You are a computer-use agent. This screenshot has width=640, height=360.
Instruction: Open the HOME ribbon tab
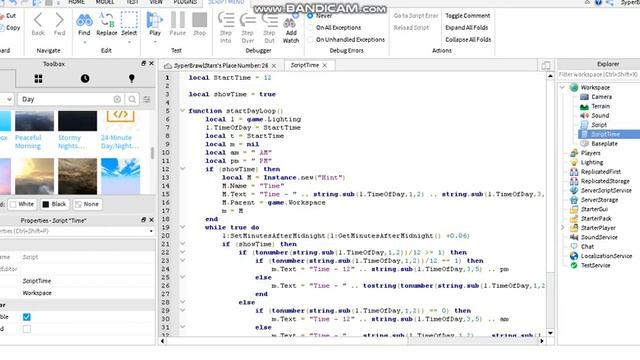(x=76, y=2)
